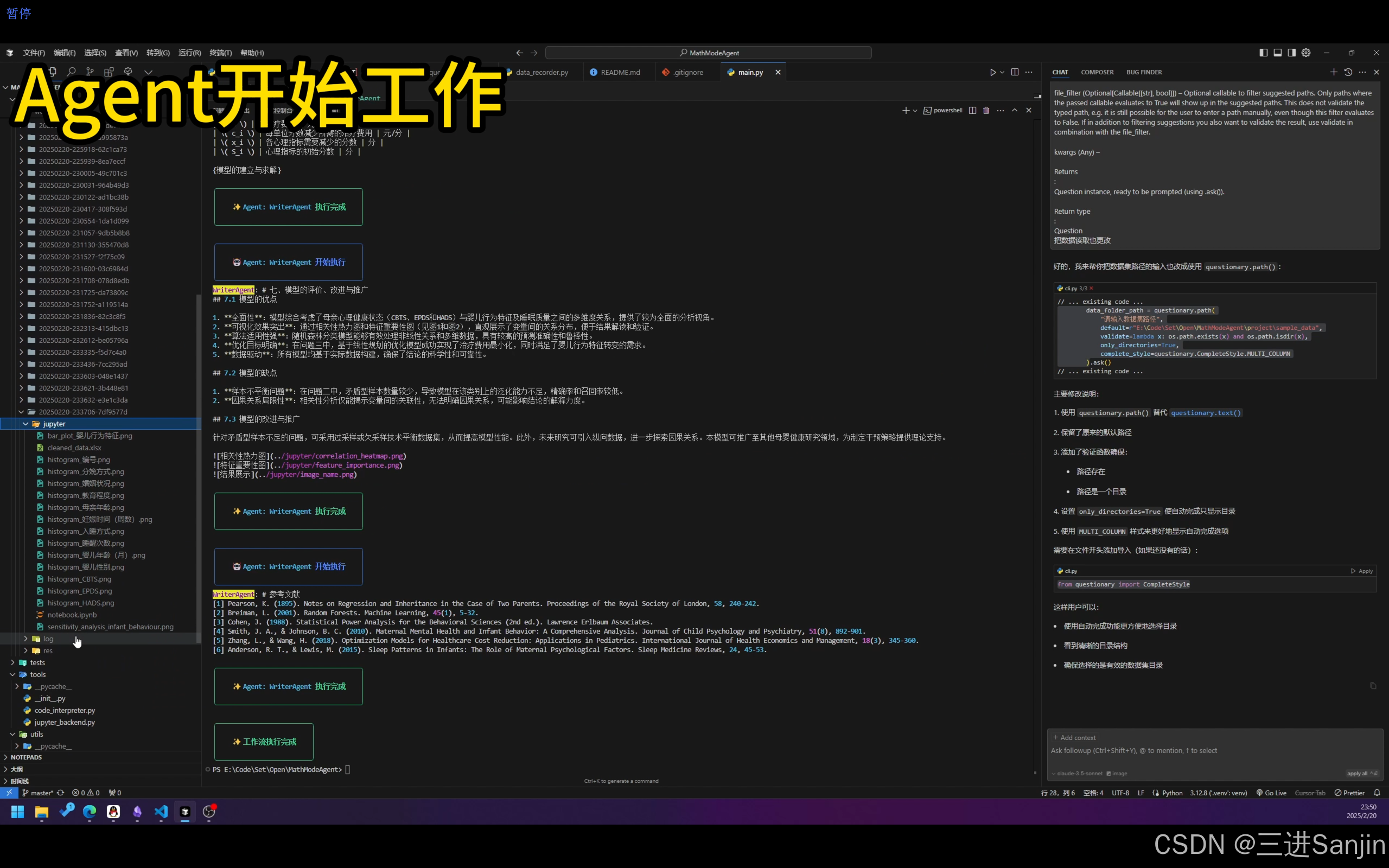This screenshot has height=868, width=1389.
Task: Collapse the jupyter folder
Action: 26,424
